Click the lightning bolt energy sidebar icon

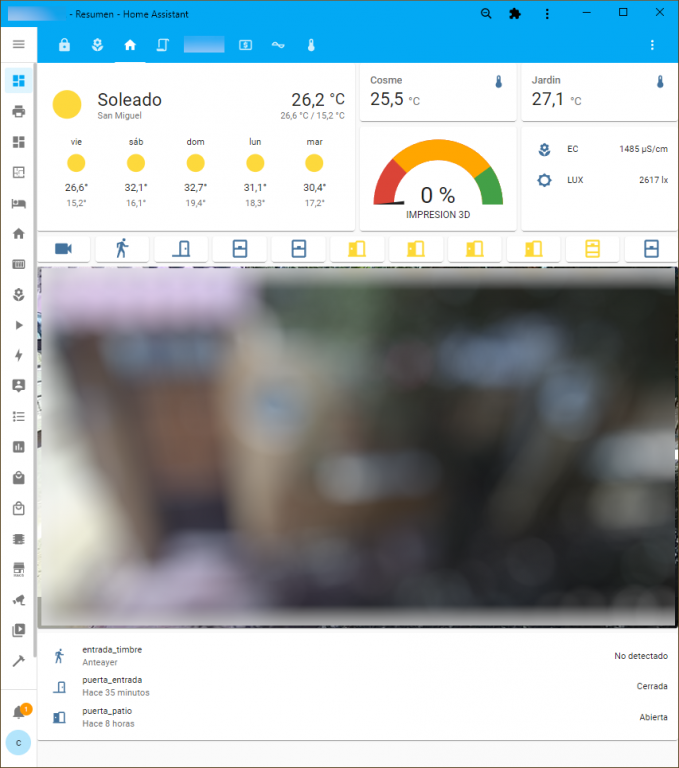[18, 355]
